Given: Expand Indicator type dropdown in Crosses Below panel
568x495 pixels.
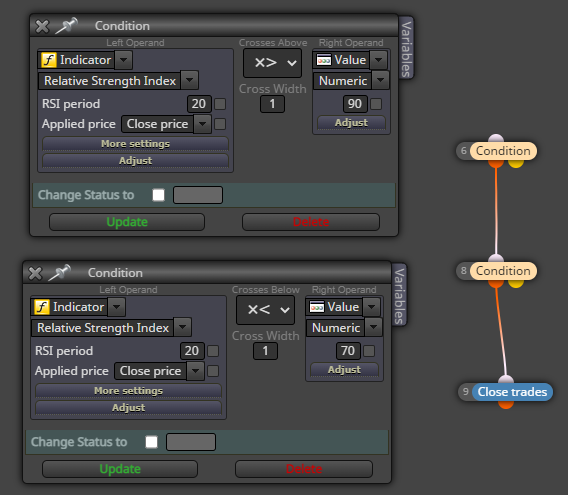Looking at the screenshot, I should point(117,307).
